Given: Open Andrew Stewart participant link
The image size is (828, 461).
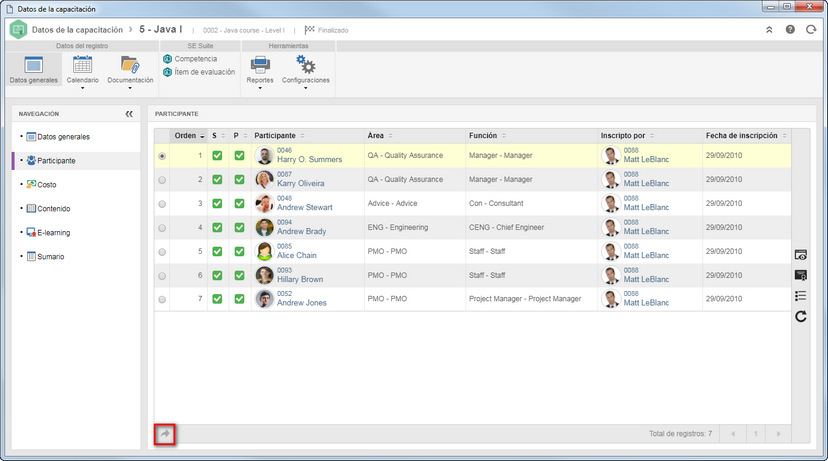Looking at the screenshot, I should pos(305,208).
